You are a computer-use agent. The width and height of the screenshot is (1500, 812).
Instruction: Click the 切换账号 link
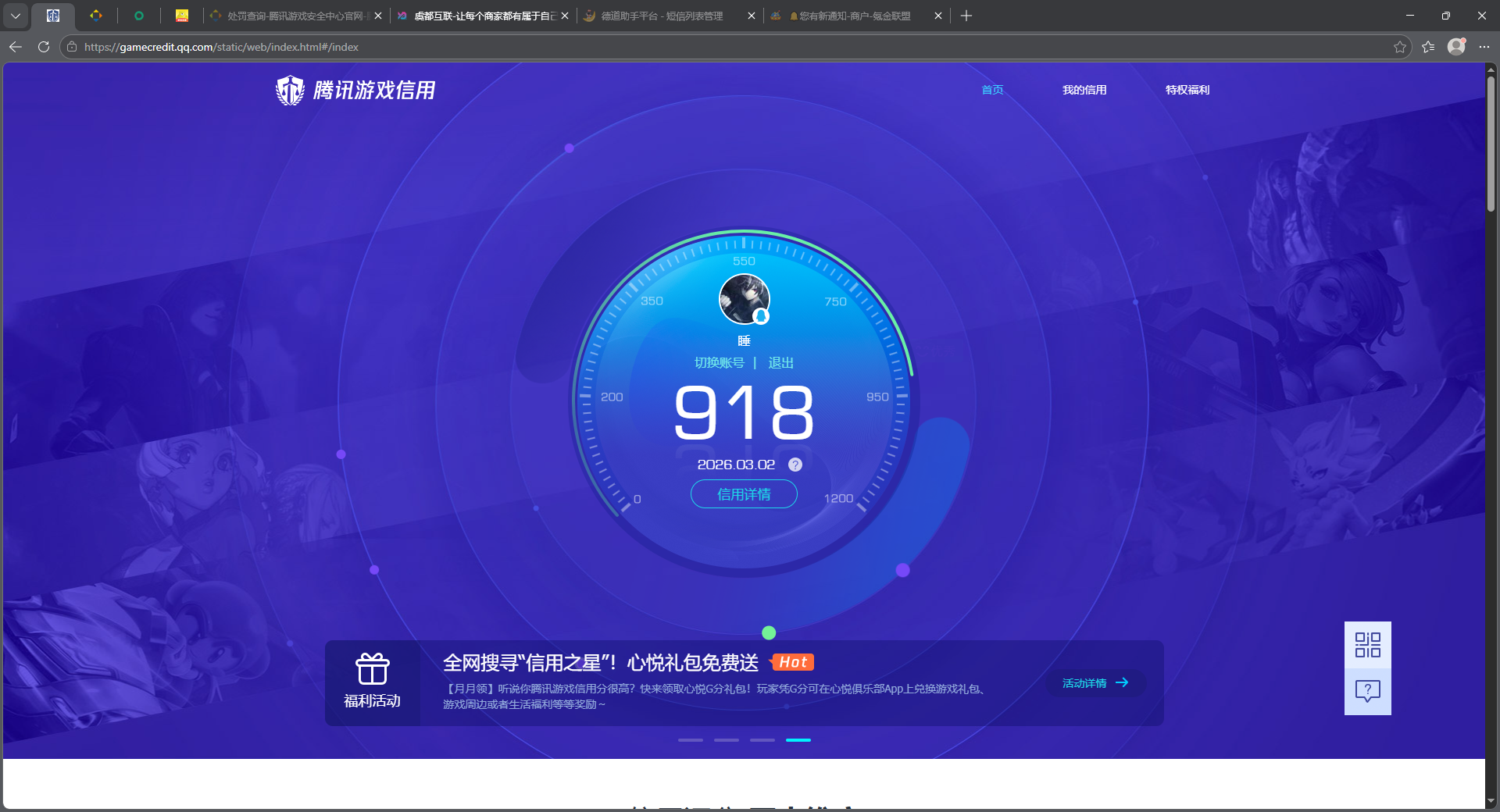(719, 363)
